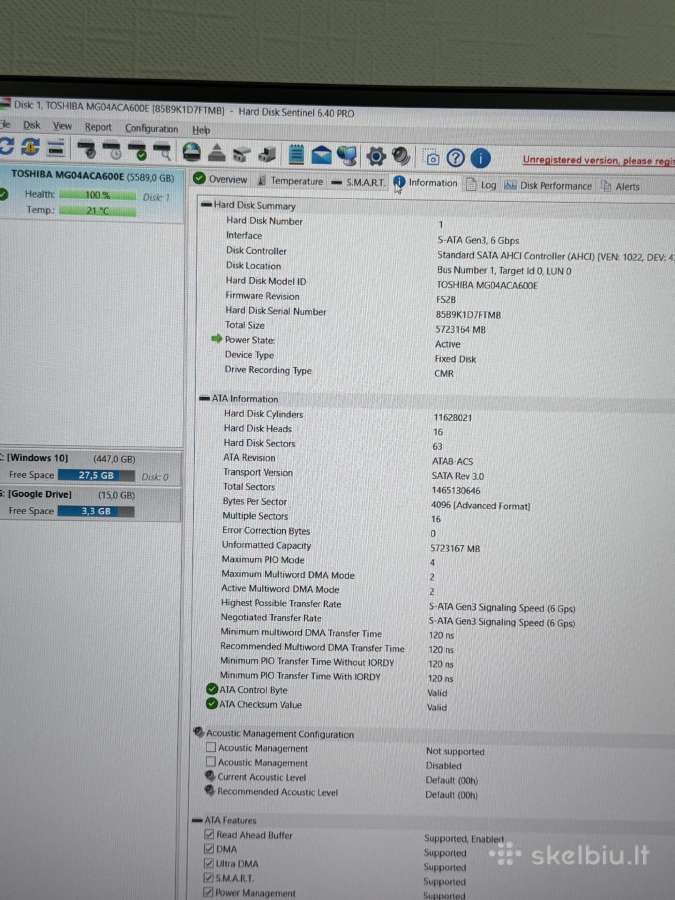Click the blue round info icon
The image size is (675, 900).
coord(480,158)
